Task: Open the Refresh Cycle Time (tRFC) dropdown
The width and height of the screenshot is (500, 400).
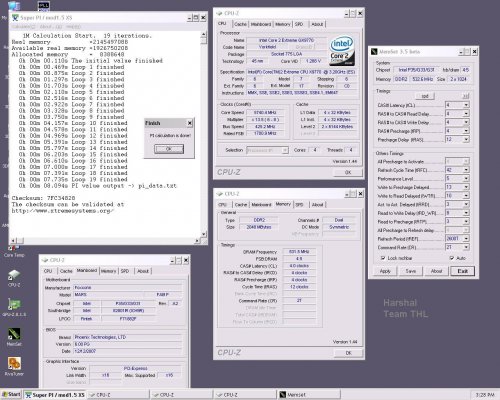Action: pyautogui.click(x=466, y=170)
